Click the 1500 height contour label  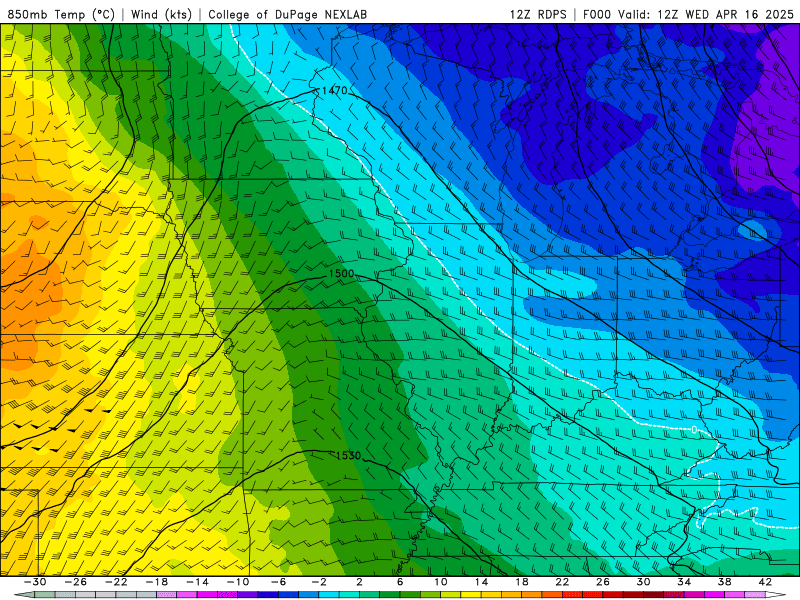click(x=341, y=273)
